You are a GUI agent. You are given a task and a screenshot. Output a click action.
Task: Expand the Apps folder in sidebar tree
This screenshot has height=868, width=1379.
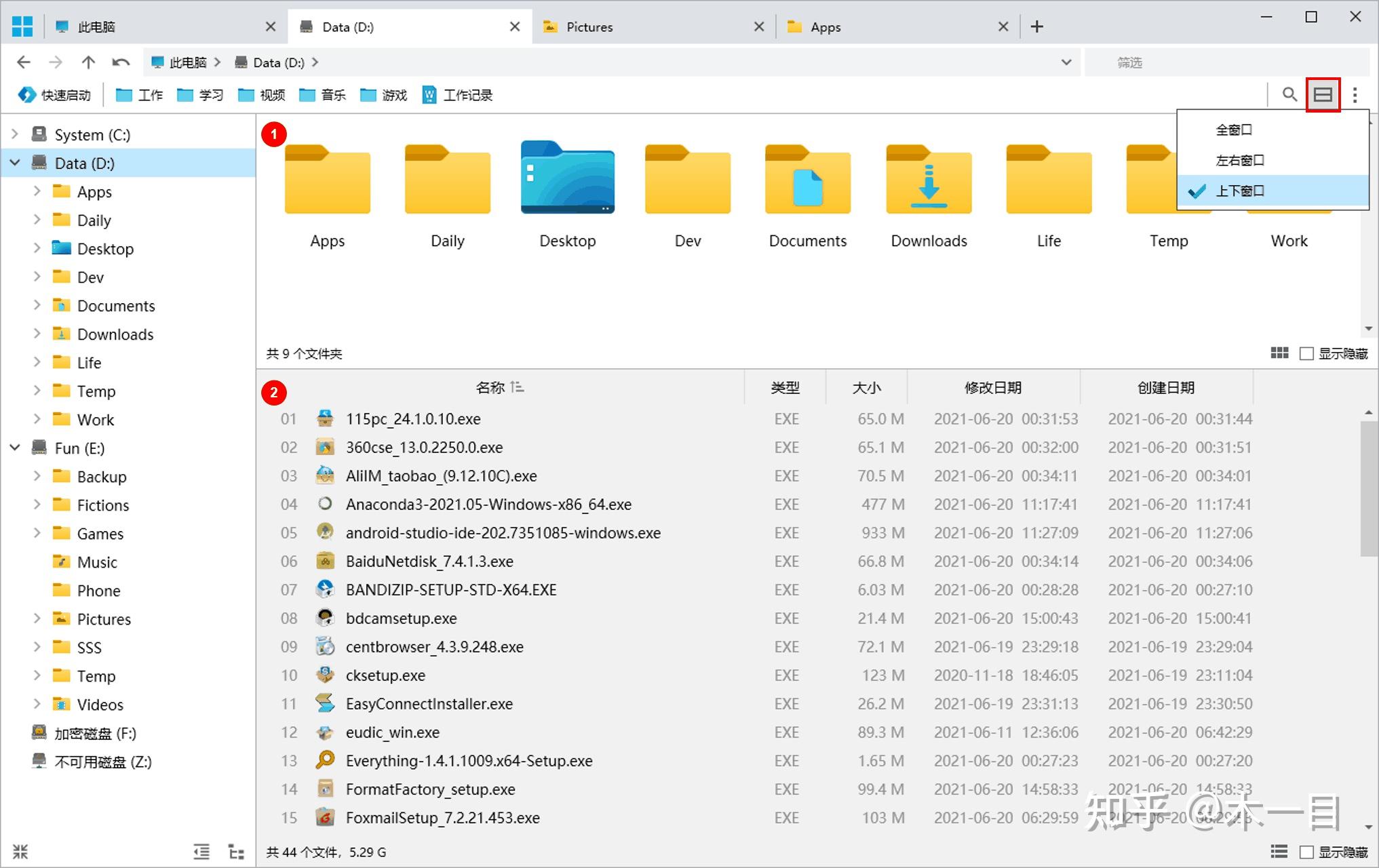tap(37, 191)
